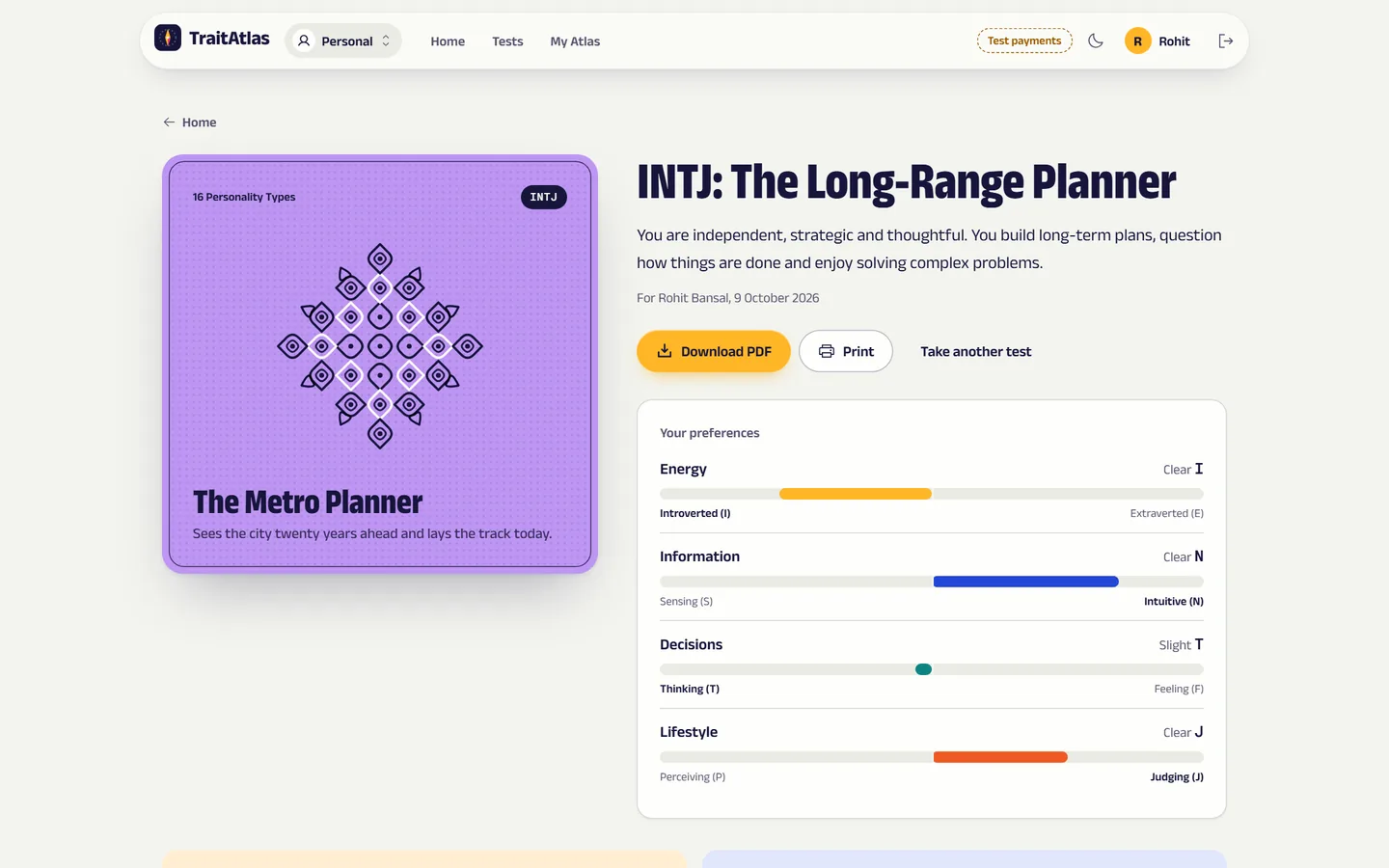Image resolution: width=1389 pixels, height=868 pixels.
Task: Click the TraitAtlas compass logo icon
Action: (168, 38)
